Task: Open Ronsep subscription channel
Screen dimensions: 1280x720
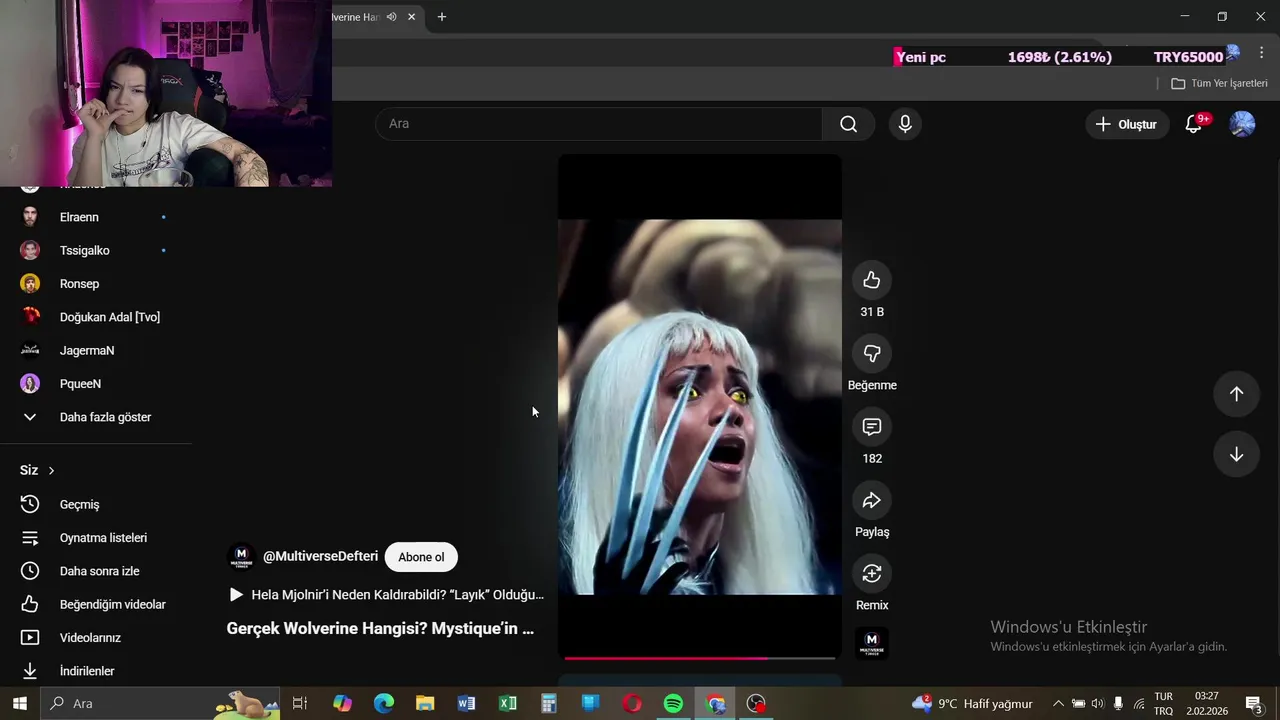Action: coord(95,284)
